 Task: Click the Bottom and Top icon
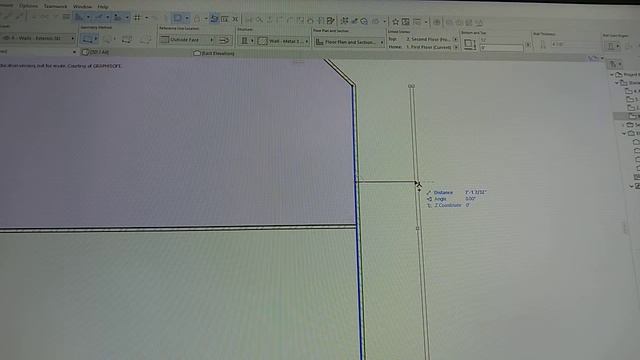(470, 44)
